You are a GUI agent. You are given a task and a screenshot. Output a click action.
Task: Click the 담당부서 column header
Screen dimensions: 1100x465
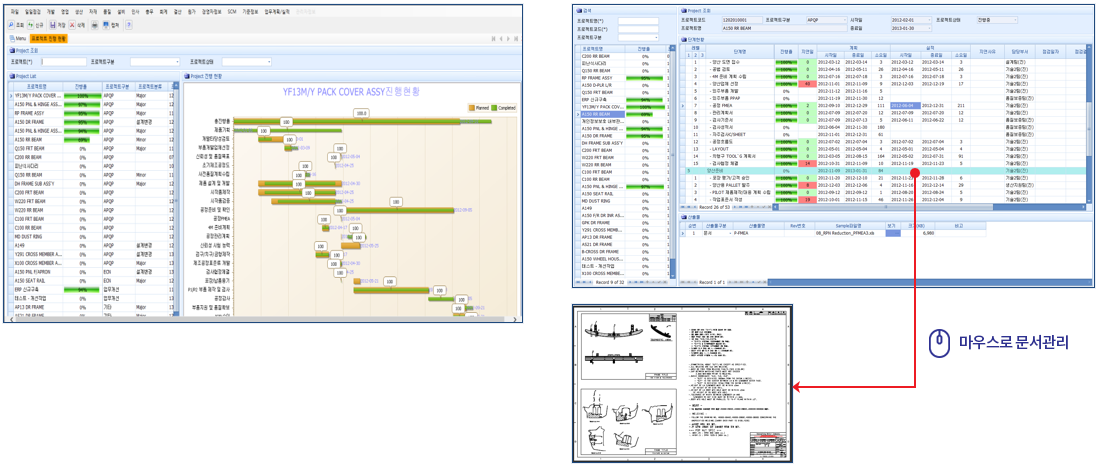tap(1019, 51)
